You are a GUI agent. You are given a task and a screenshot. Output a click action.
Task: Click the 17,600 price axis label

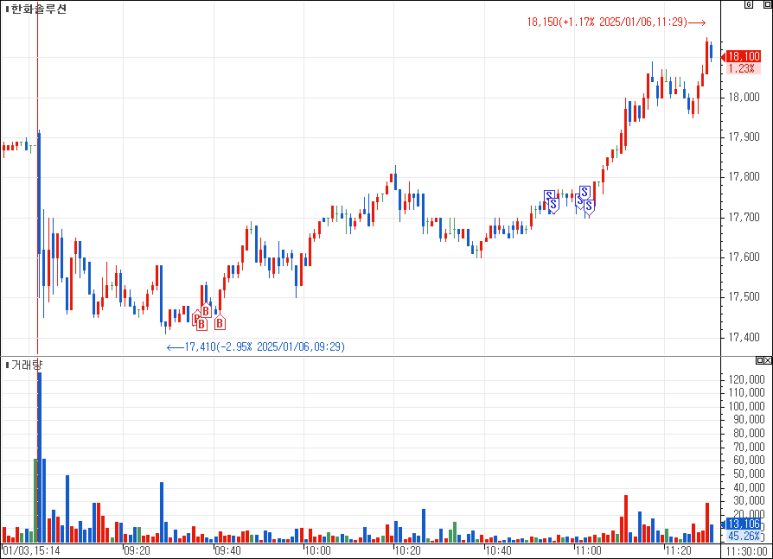click(744, 257)
